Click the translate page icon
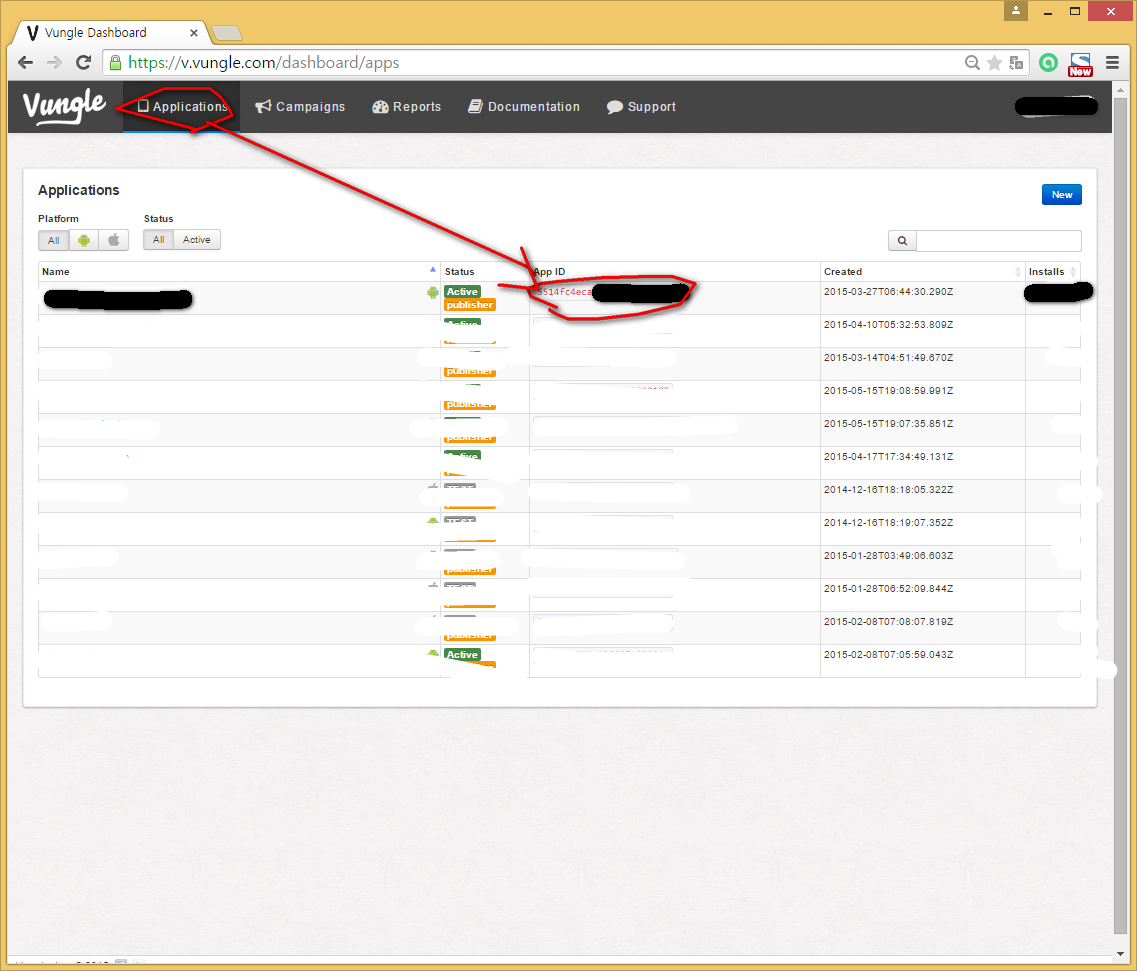This screenshot has height=971, width=1137. click(x=1017, y=63)
